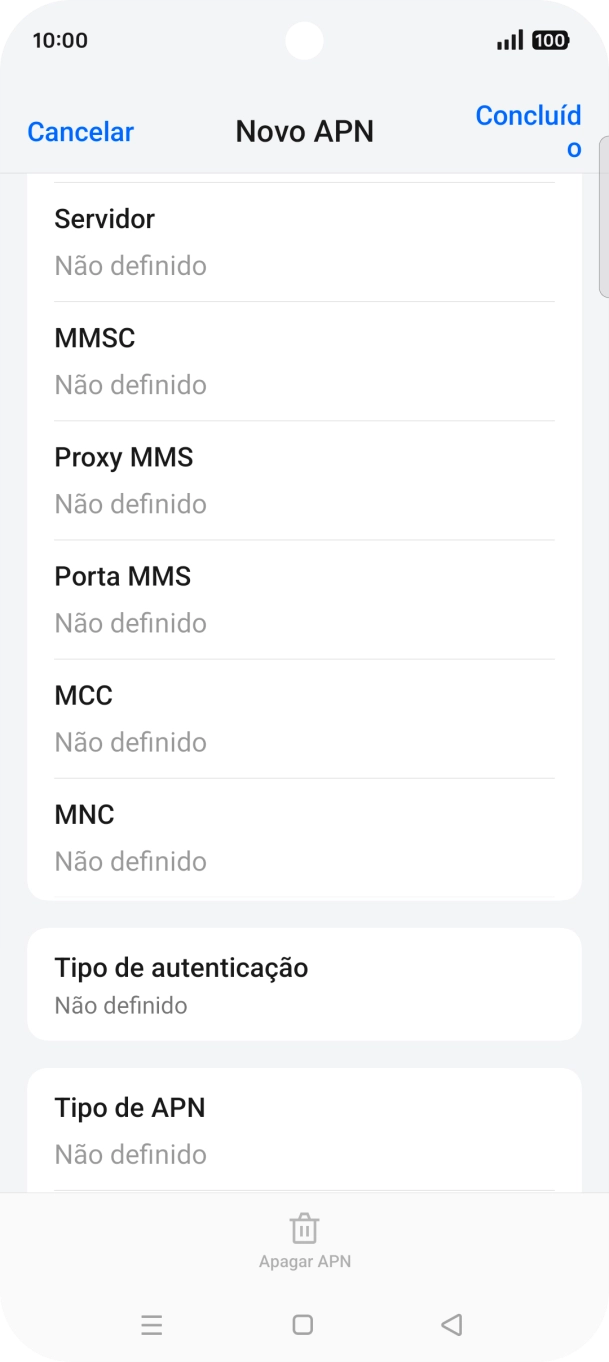This screenshot has width=609, height=1362.
Task: Click the scrollbar handle on right edge
Action: [x=603, y=217]
